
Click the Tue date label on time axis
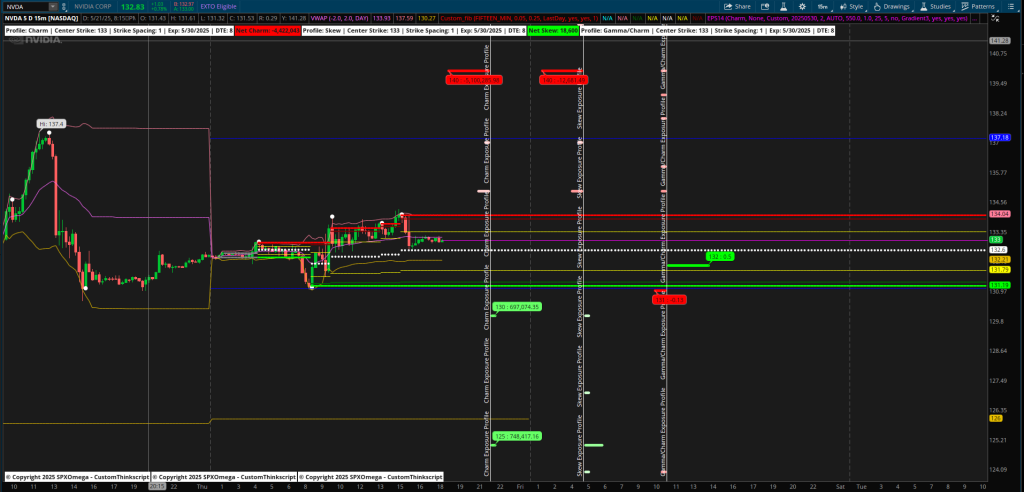860,487
